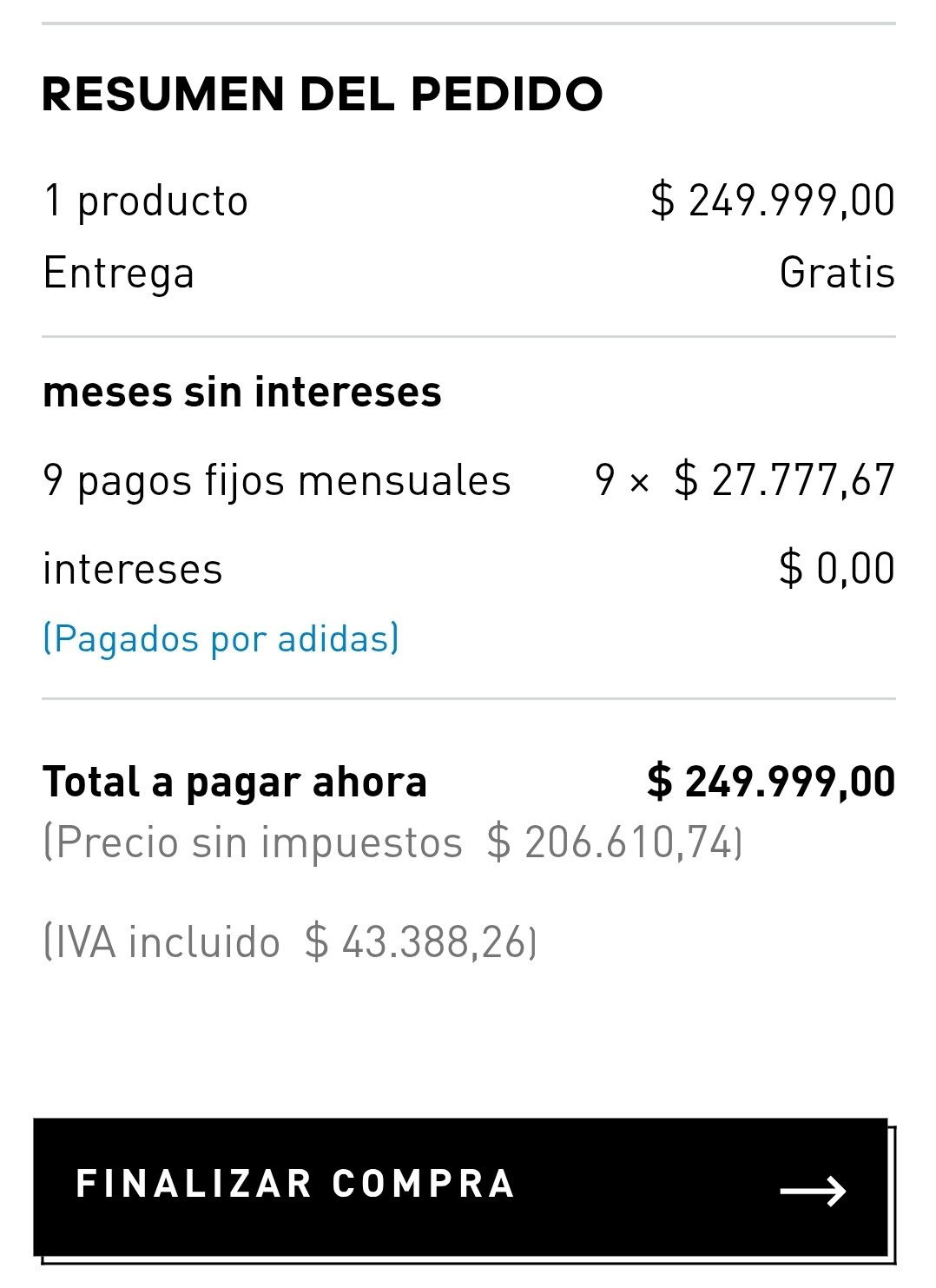Click the Gratis delivery value
This screenshot has width=936, height=1288.
(x=837, y=273)
